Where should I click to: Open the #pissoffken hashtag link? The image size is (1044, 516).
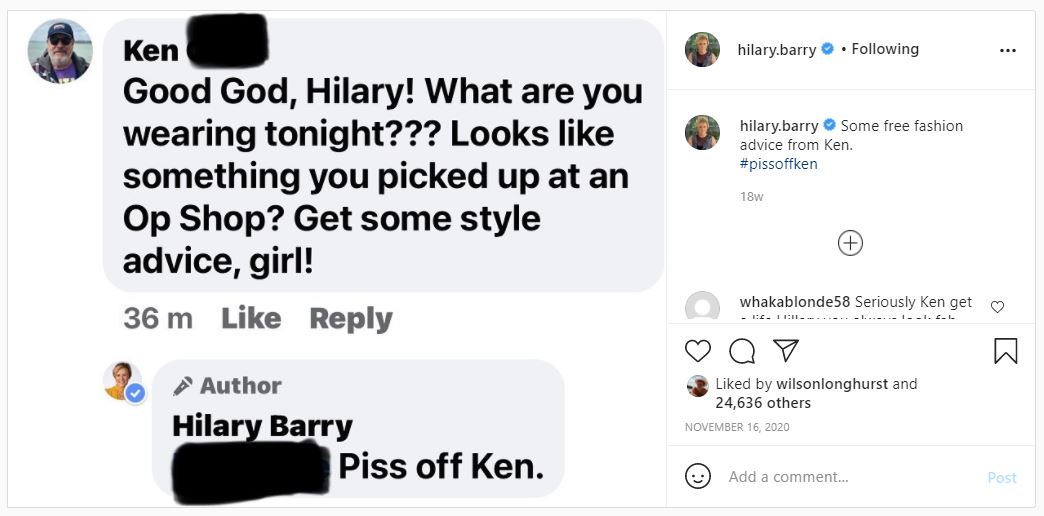coord(778,164)
